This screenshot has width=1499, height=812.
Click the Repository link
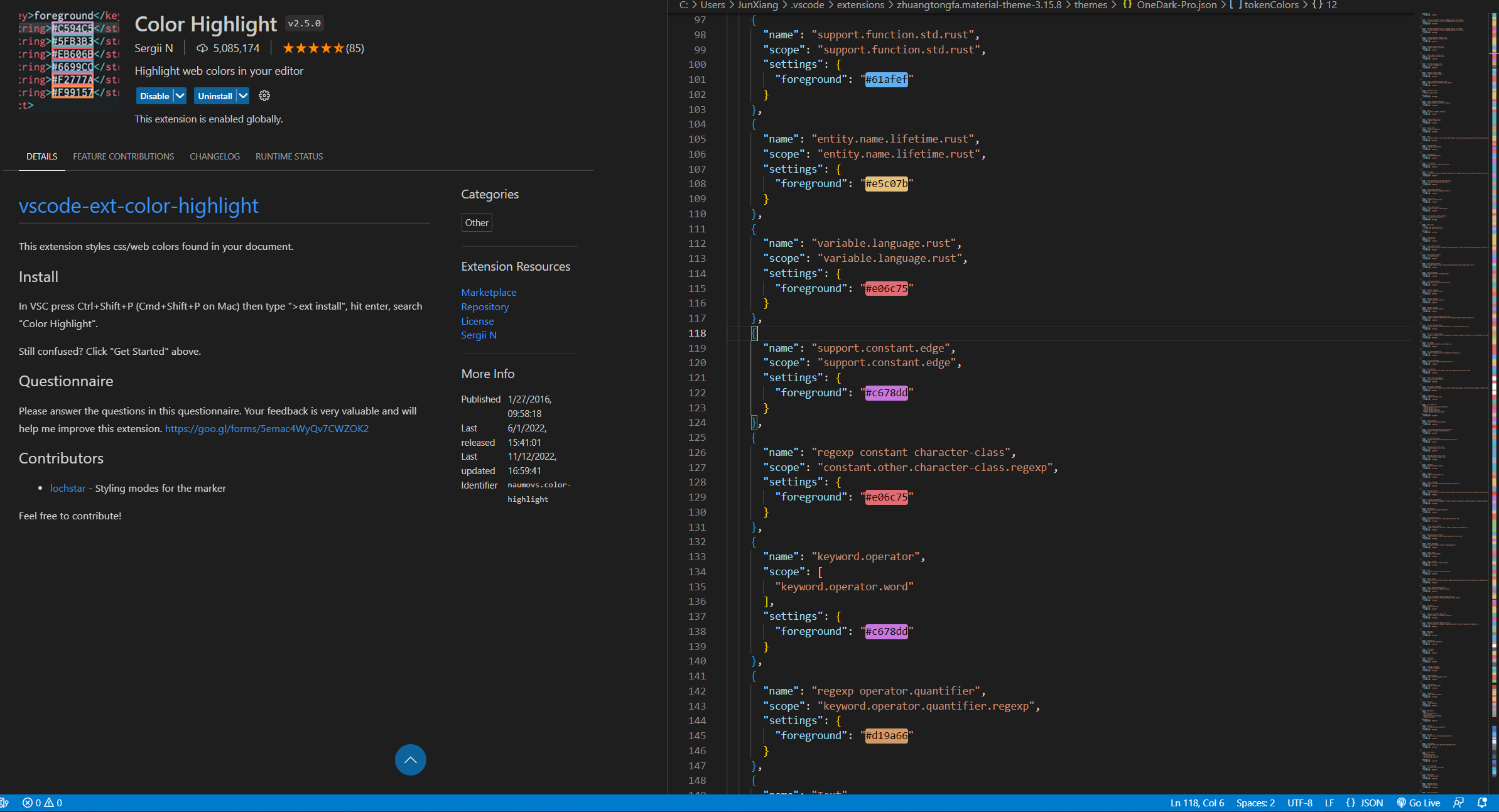485,306
